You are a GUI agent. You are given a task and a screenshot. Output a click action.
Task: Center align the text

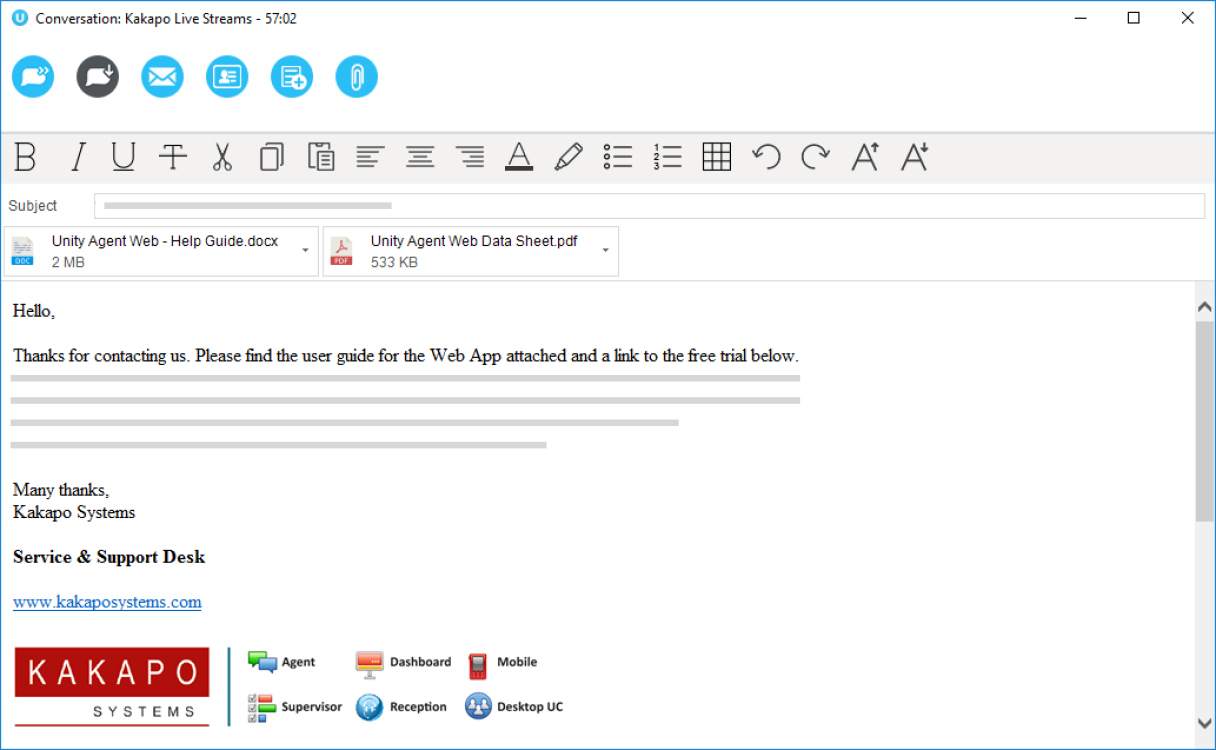pyautogui.click(x=420, y=157)
